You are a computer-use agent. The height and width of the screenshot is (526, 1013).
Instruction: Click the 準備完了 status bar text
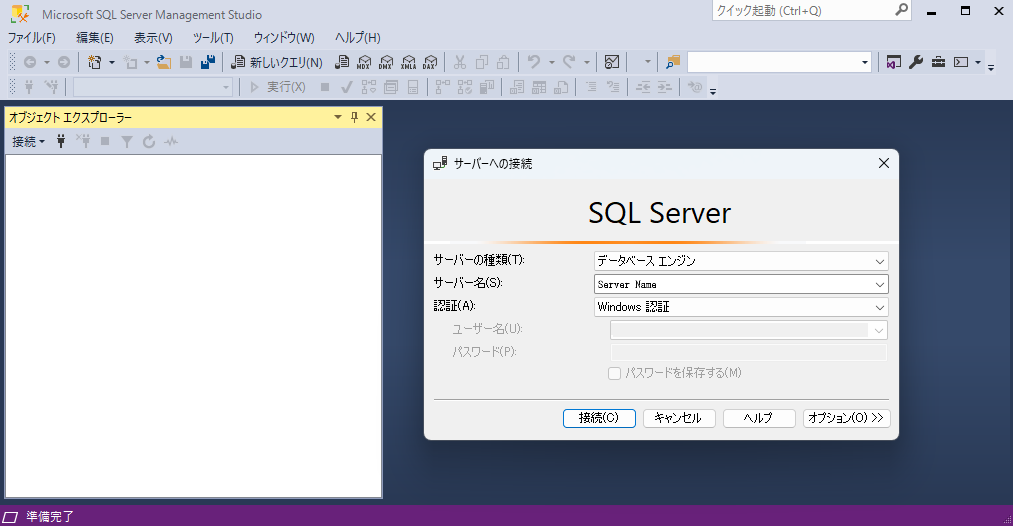[50, 517]
